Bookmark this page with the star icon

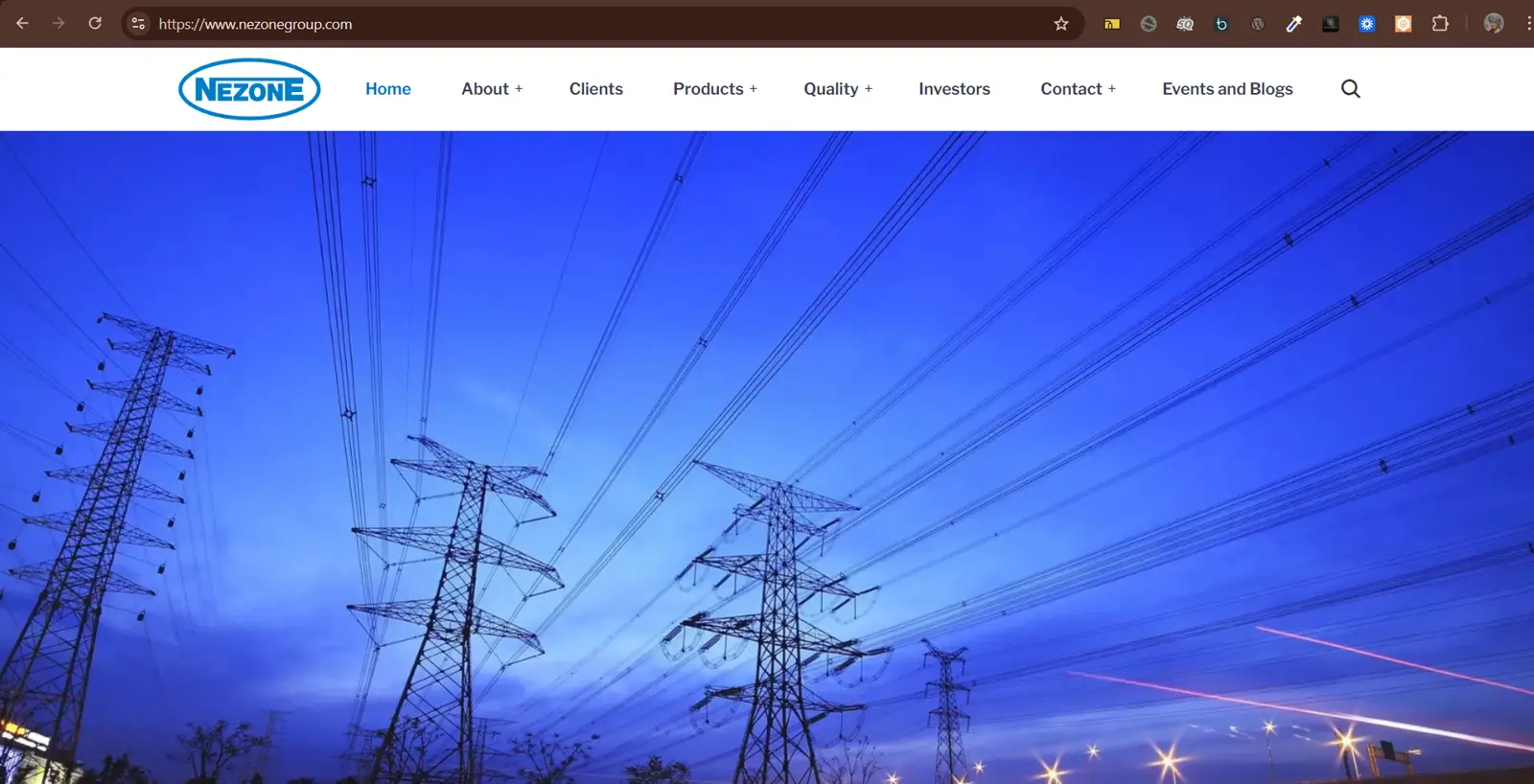pyautogui.click(x=1060, y=24)
